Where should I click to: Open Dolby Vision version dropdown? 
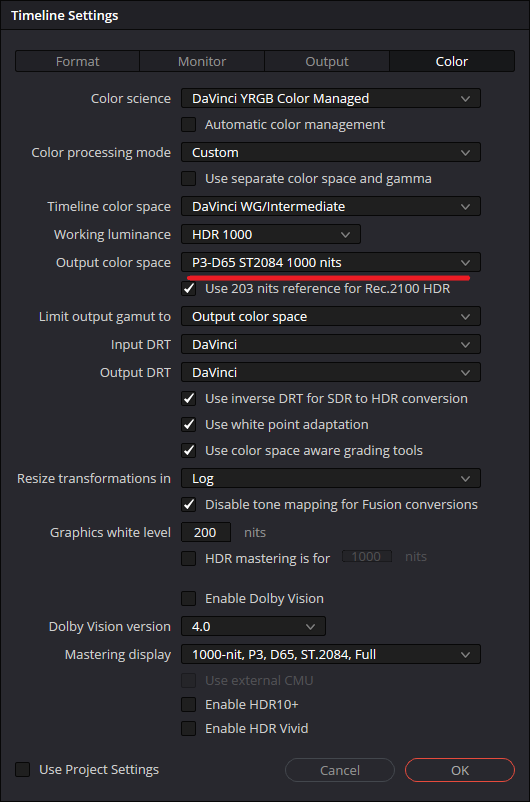click(253, 627)
